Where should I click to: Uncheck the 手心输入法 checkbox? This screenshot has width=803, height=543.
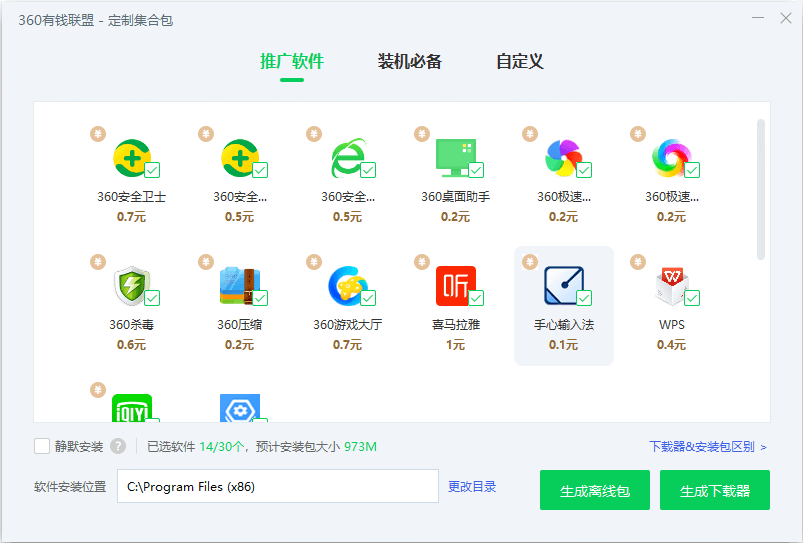pyautogui.click(x=584, y=298)
